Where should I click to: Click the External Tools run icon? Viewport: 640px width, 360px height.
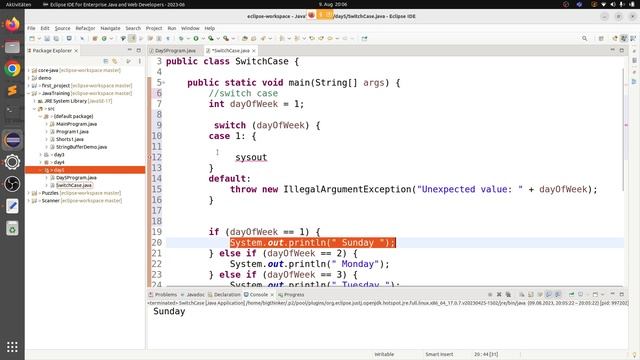click(x=226, y=38)
